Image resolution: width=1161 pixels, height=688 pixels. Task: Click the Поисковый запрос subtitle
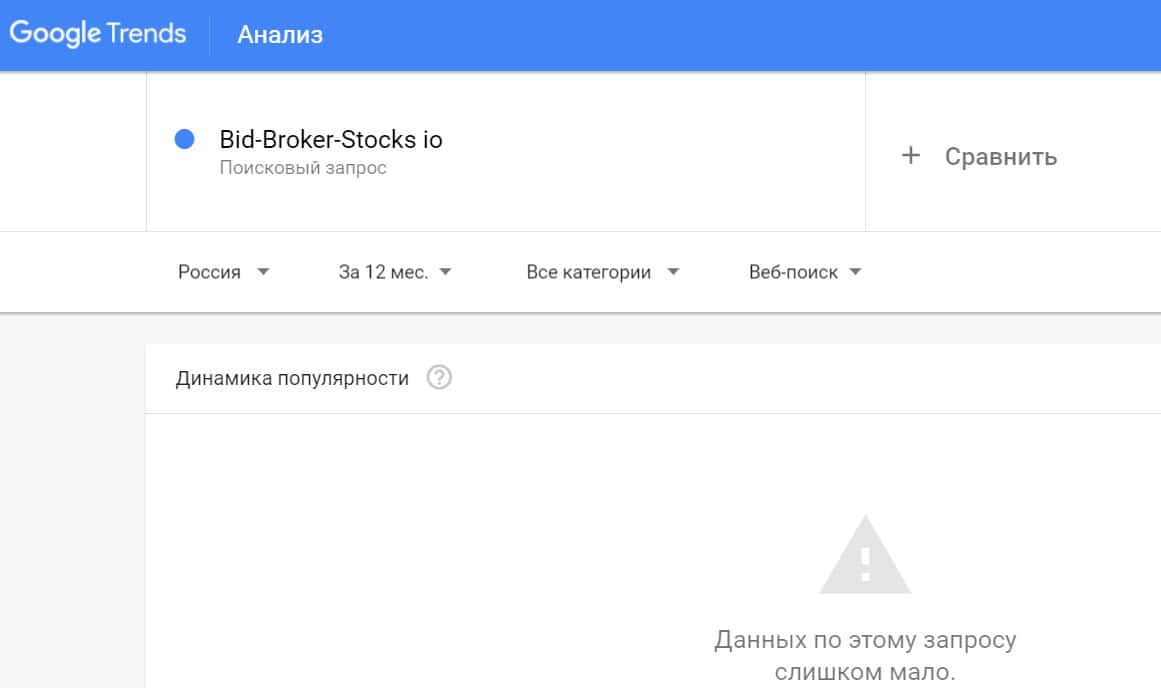(x=303, y=168)
